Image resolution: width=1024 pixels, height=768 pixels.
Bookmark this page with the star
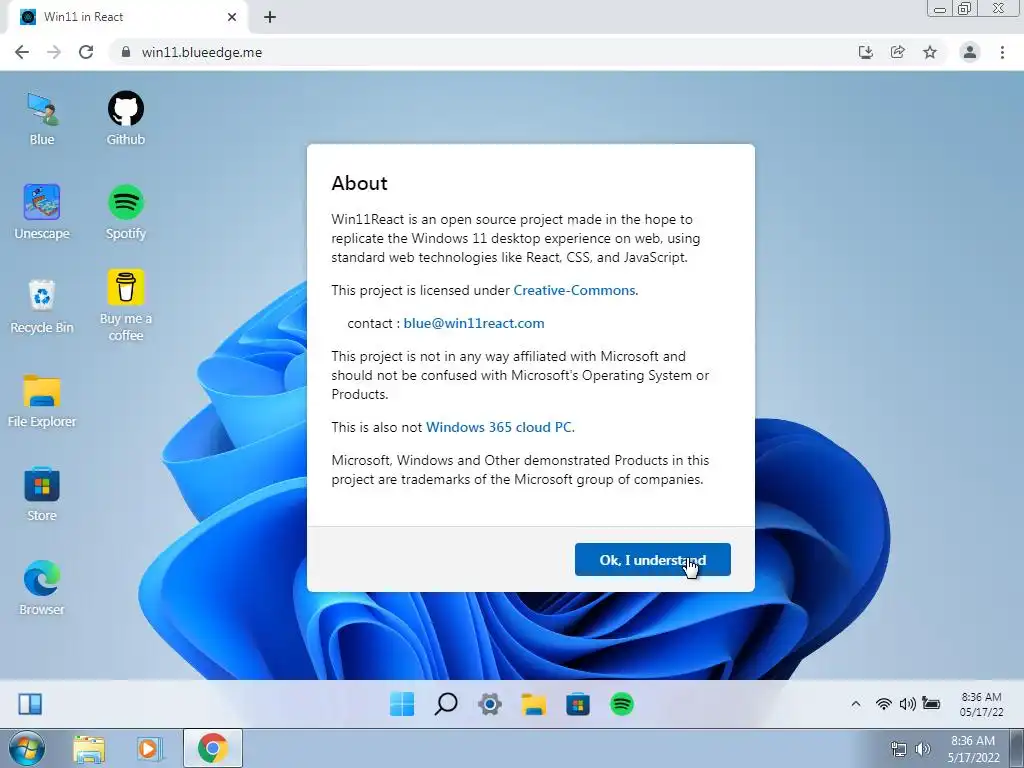pyautogui.click(x=930, y=52)
